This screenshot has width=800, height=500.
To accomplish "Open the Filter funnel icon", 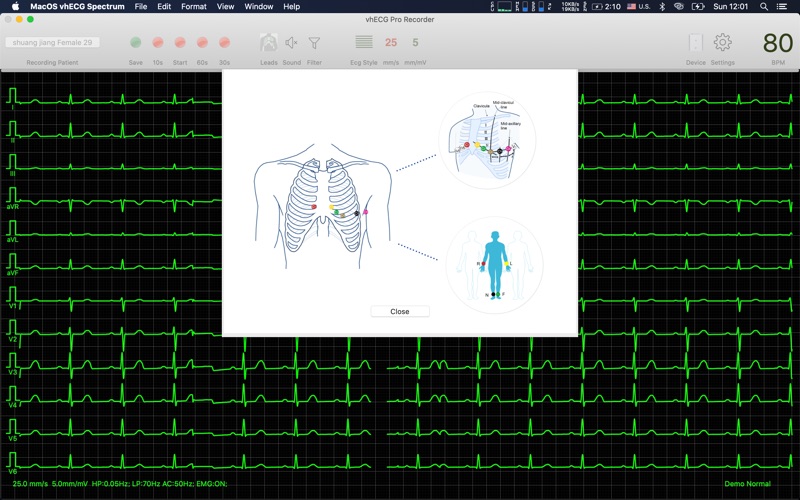I will [314, 43].
